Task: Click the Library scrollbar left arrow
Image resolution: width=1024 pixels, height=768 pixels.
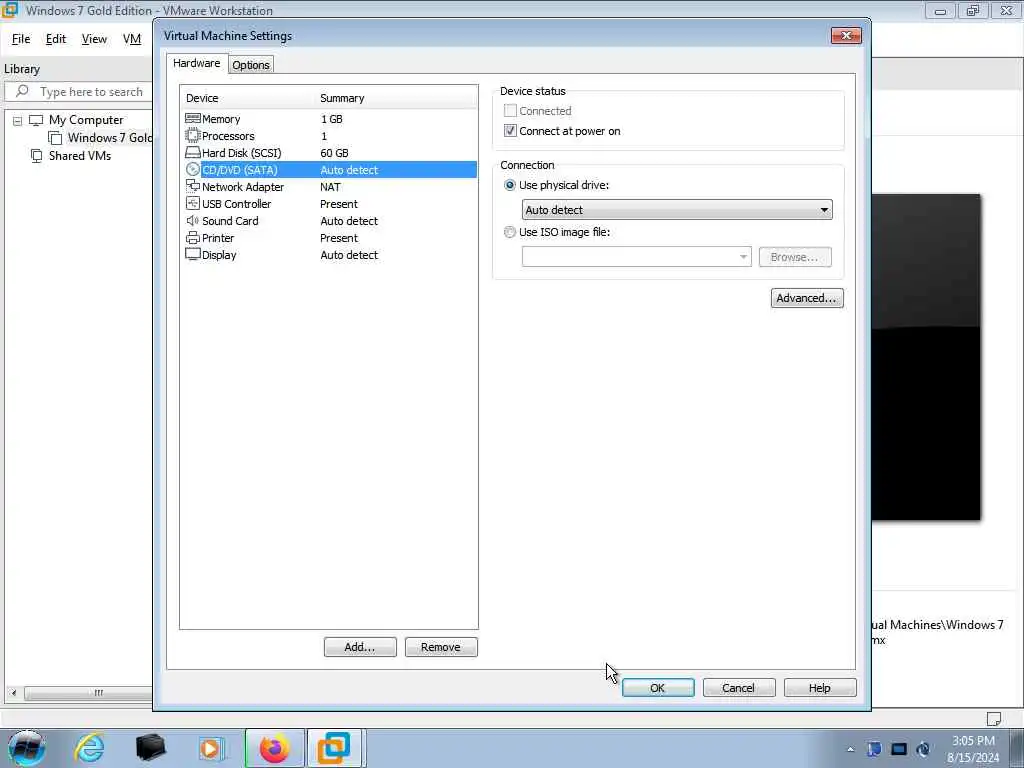Action: point(14,693)
